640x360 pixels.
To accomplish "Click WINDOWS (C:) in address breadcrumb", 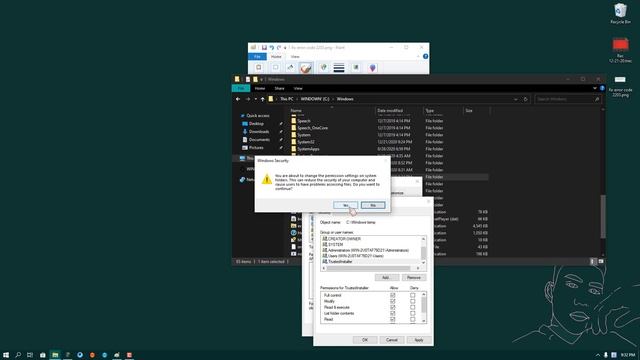I will coord(315,99).
